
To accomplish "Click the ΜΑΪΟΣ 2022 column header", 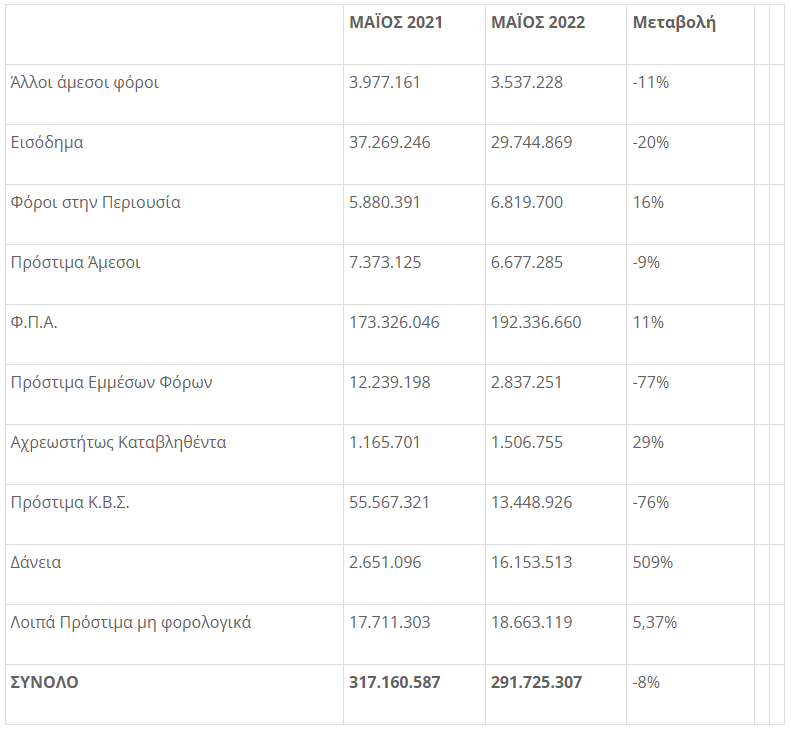I will coord(538,22).
